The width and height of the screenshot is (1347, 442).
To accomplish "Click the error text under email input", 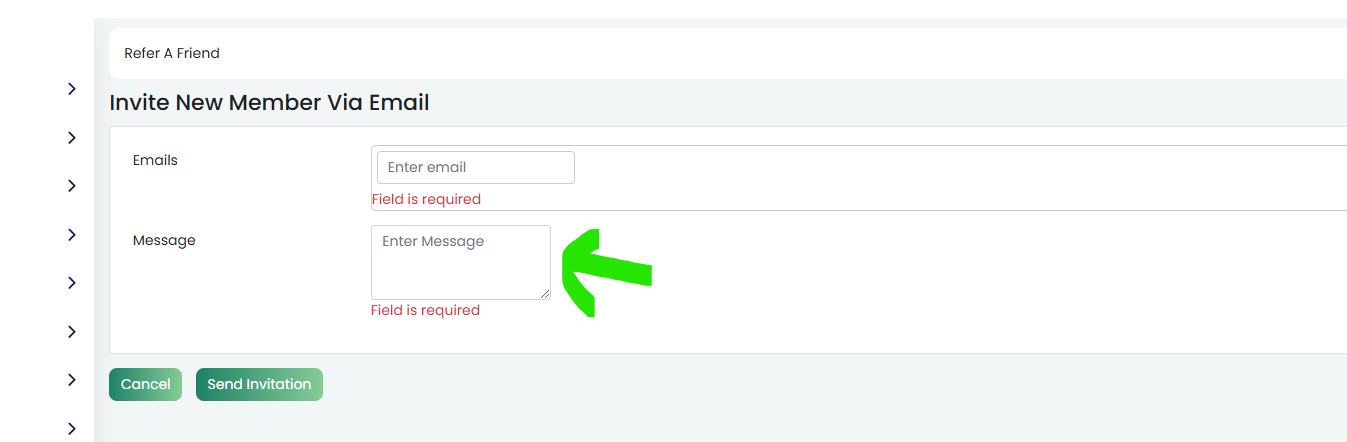I will (x=426, y=199).
